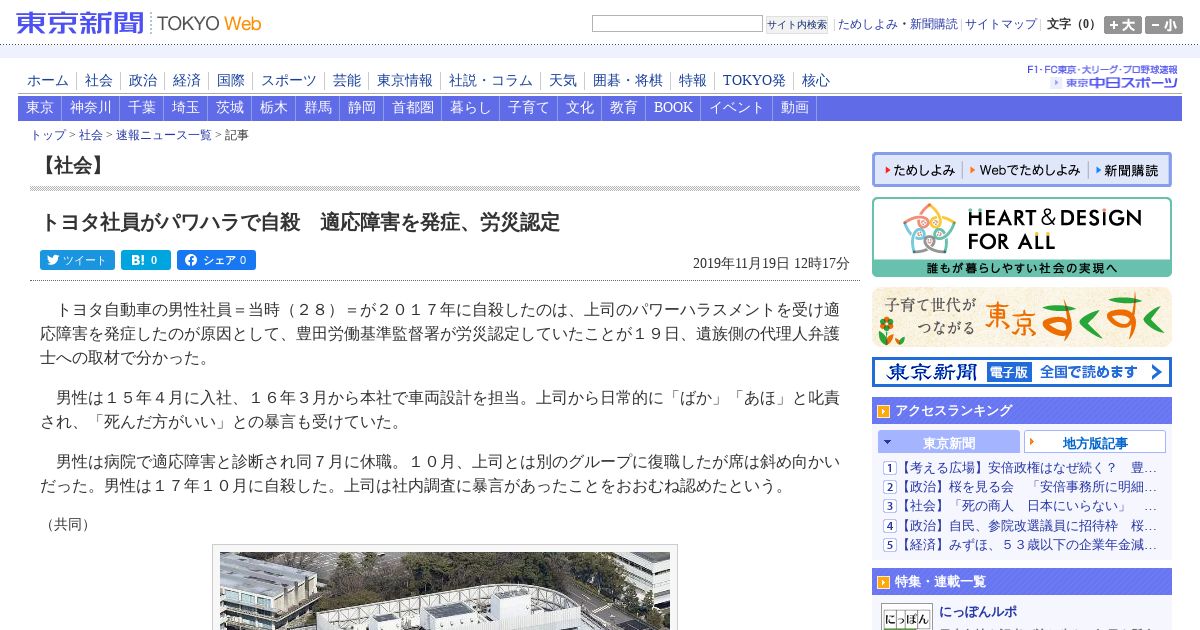Select BOOK in the blue bar
Screen dimensions: 1200x630
(673, 108)
